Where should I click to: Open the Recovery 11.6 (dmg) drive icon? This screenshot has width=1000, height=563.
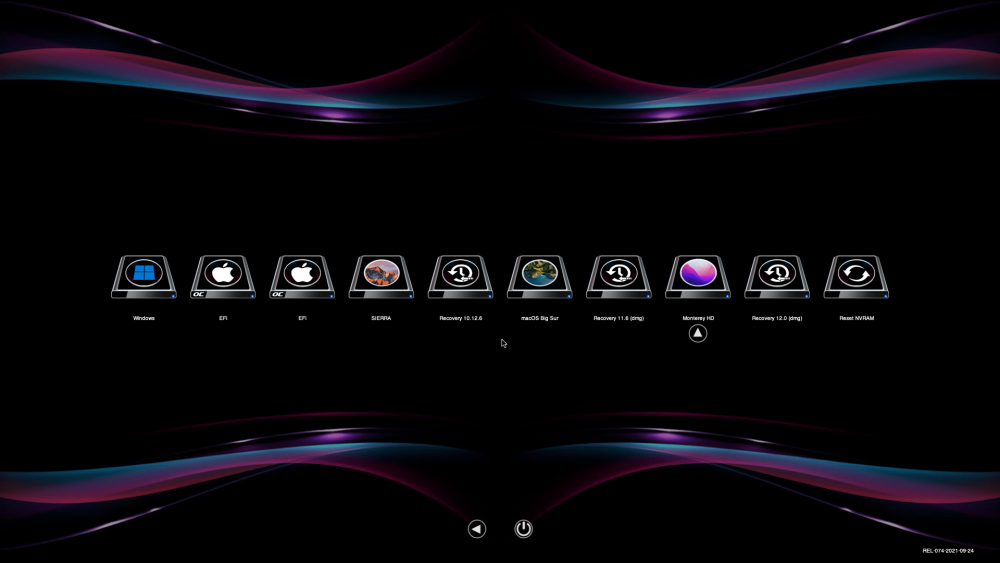(x=619, y=277)
